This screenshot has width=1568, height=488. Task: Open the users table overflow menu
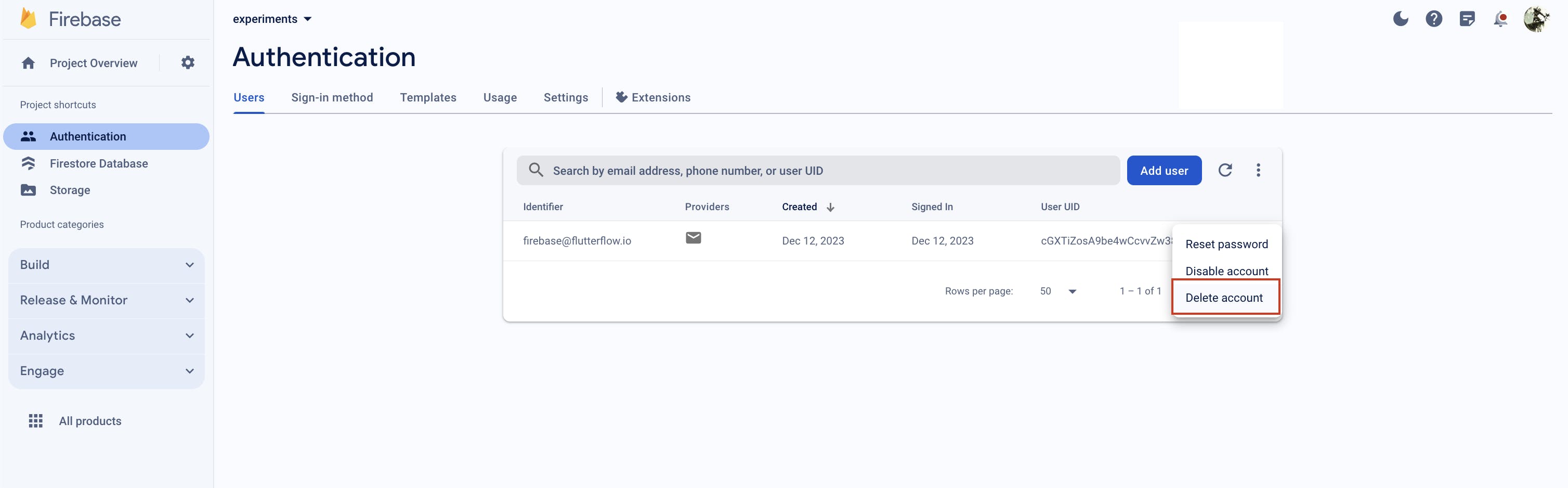(1258, 170)
